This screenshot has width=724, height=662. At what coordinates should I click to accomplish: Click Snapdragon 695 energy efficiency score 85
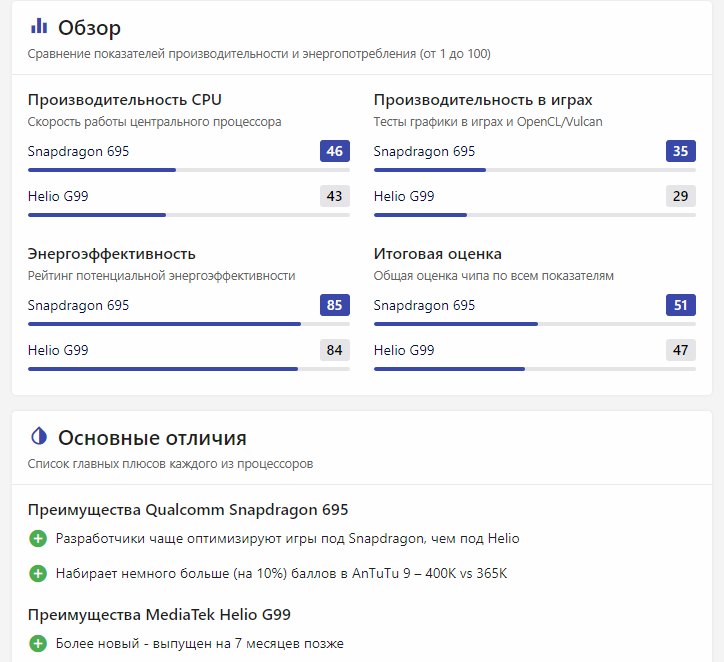click(334, 306)
